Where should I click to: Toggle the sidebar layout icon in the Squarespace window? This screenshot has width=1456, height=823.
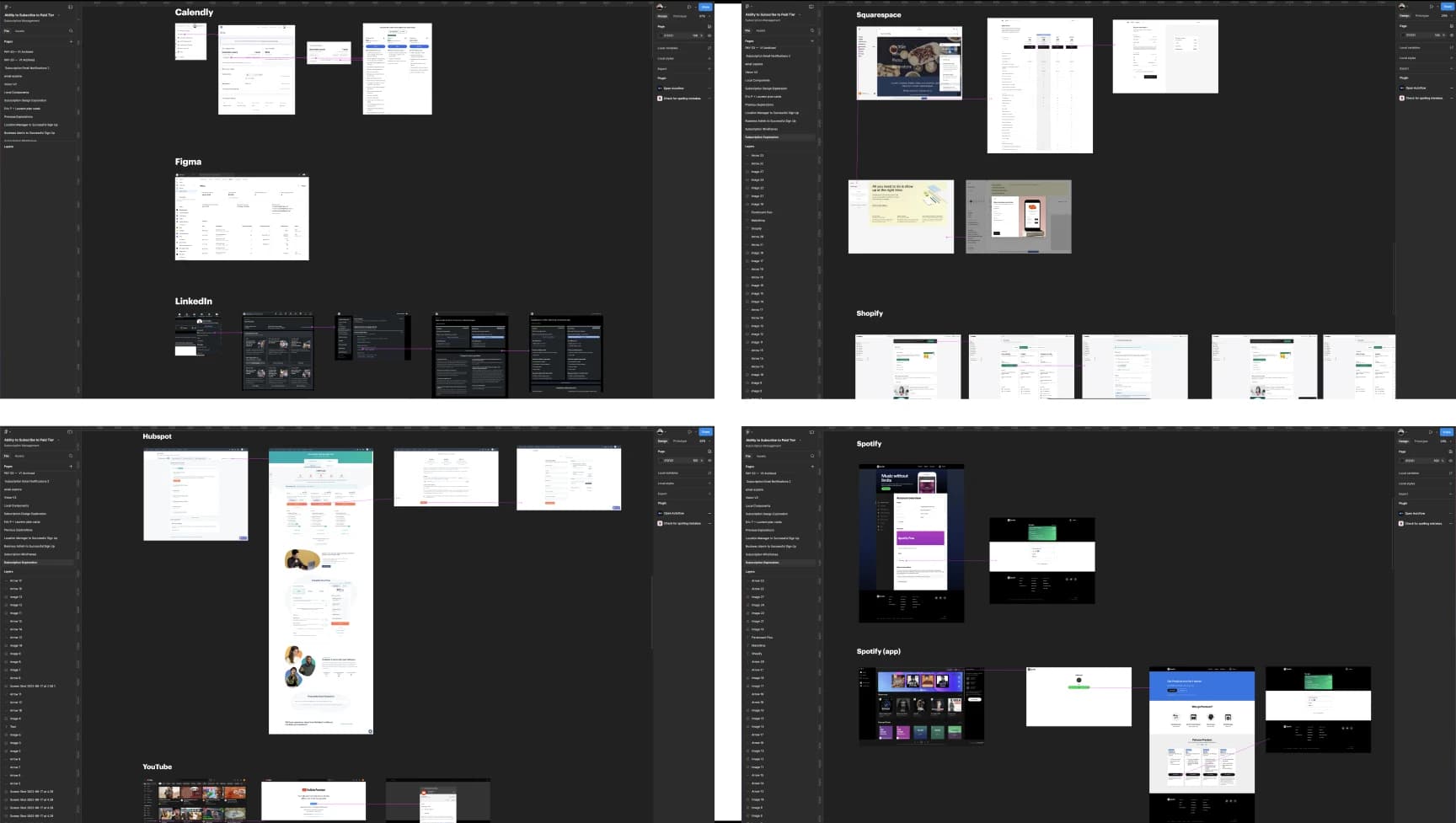click(811, 7)
